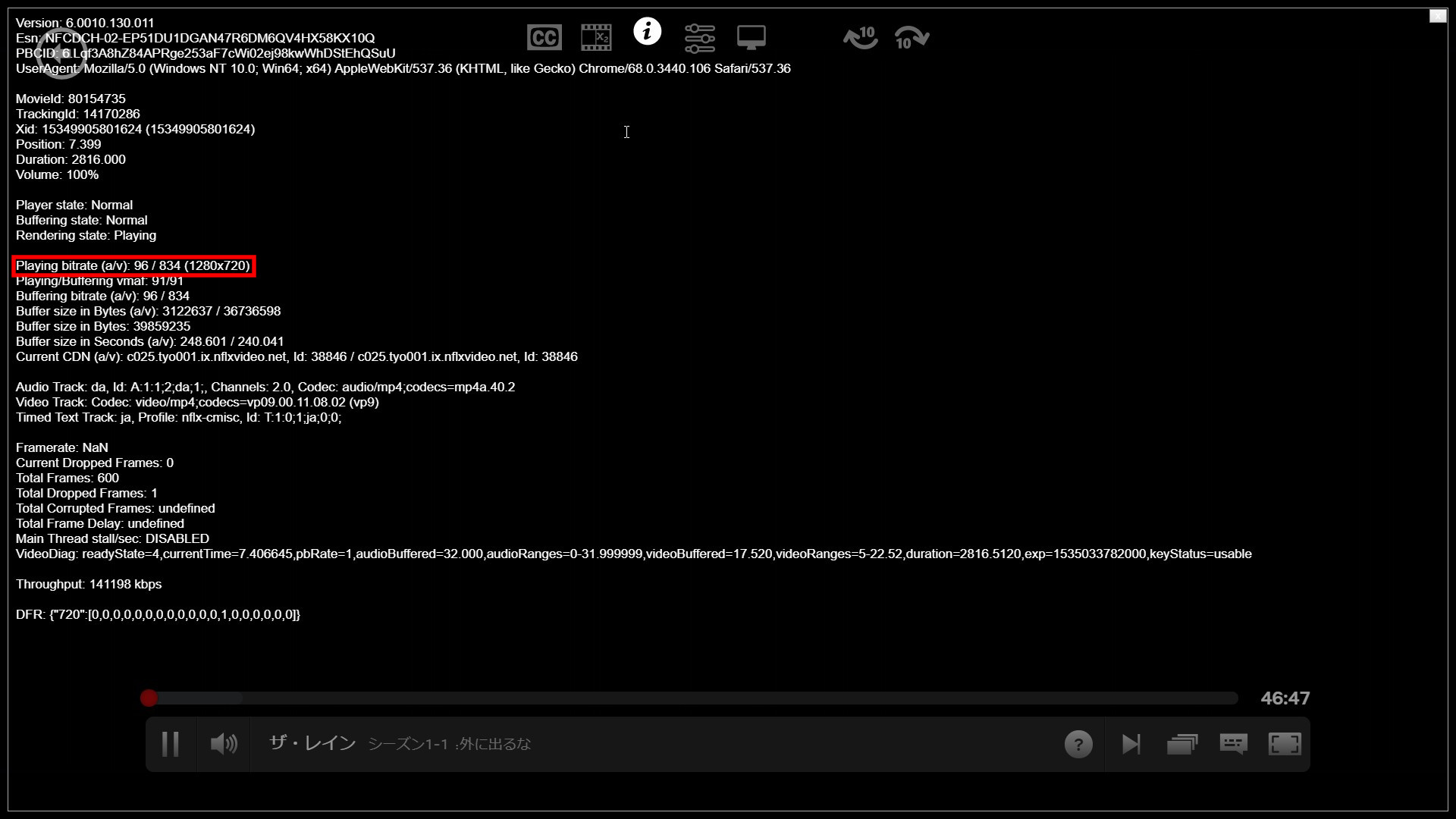Enter fullscreen mode

point(1285,744)
